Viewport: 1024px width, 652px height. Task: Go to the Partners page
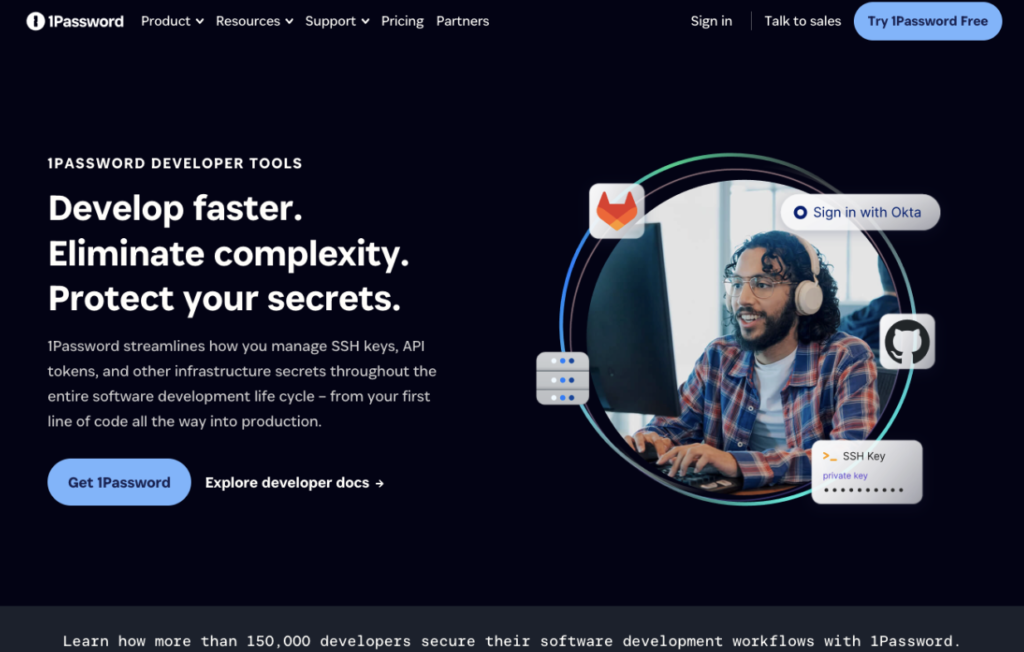pyautogui.click(x=462, y=21)
